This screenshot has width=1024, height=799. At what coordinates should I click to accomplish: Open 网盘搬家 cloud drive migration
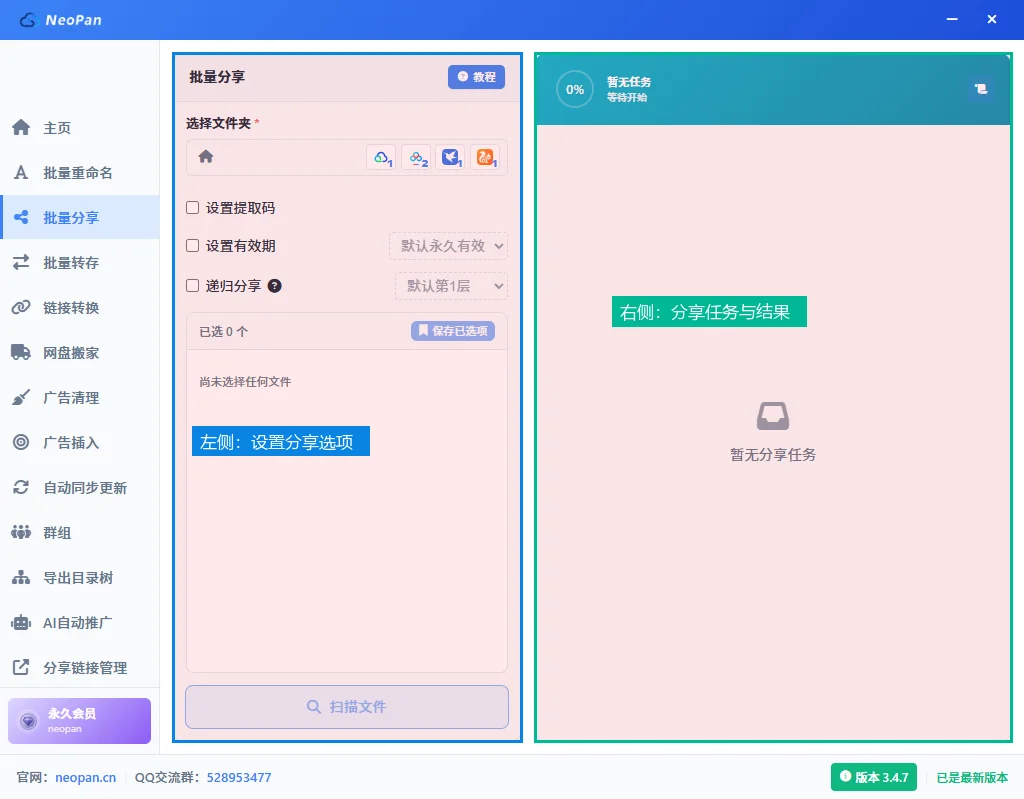point(80,353)
